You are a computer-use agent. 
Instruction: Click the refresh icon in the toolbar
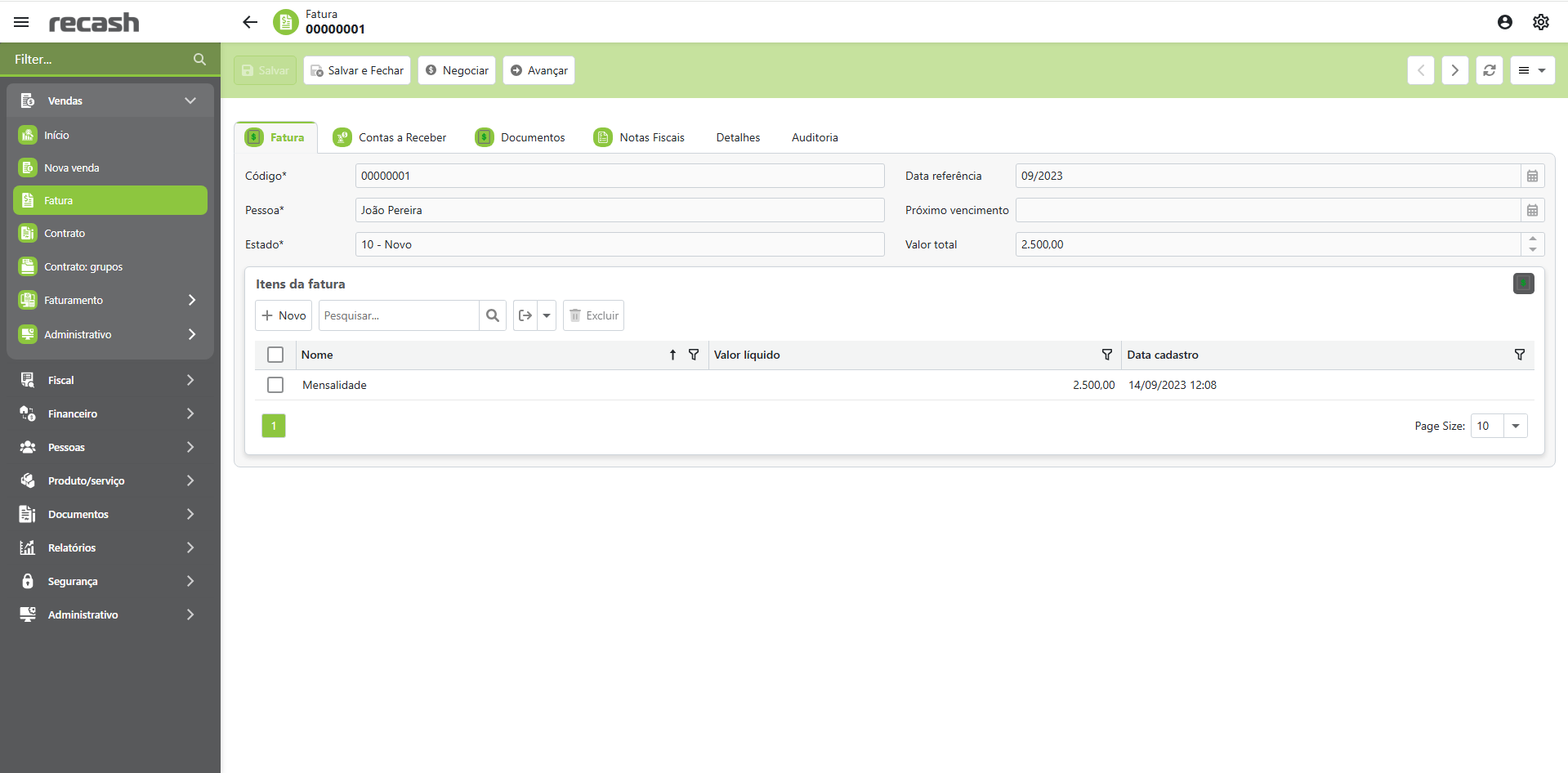pos(1489,70)
